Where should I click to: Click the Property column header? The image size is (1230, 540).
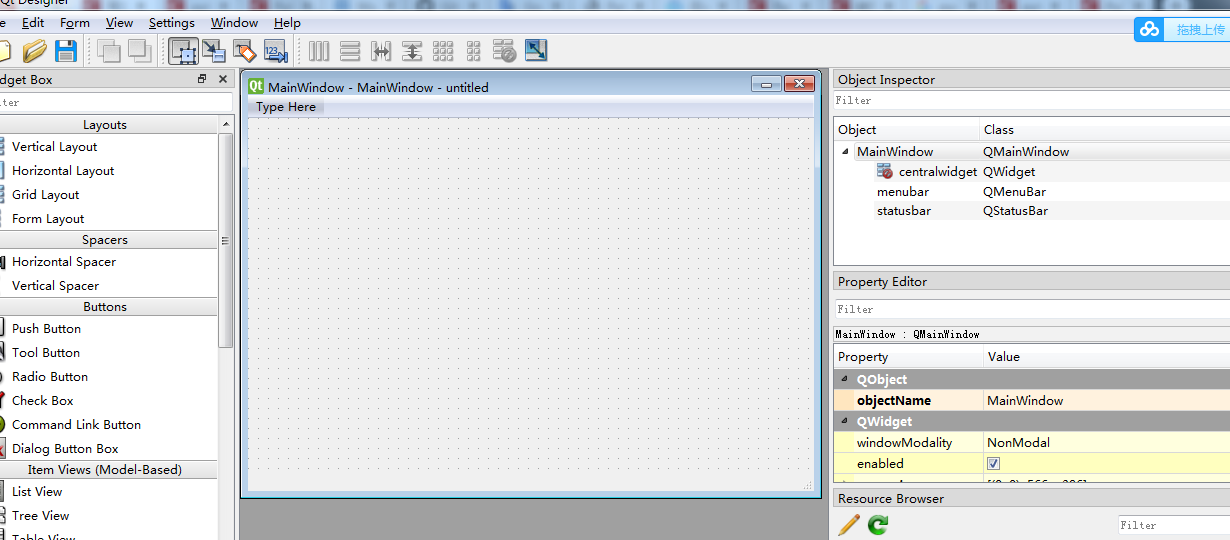coord(909,356)
